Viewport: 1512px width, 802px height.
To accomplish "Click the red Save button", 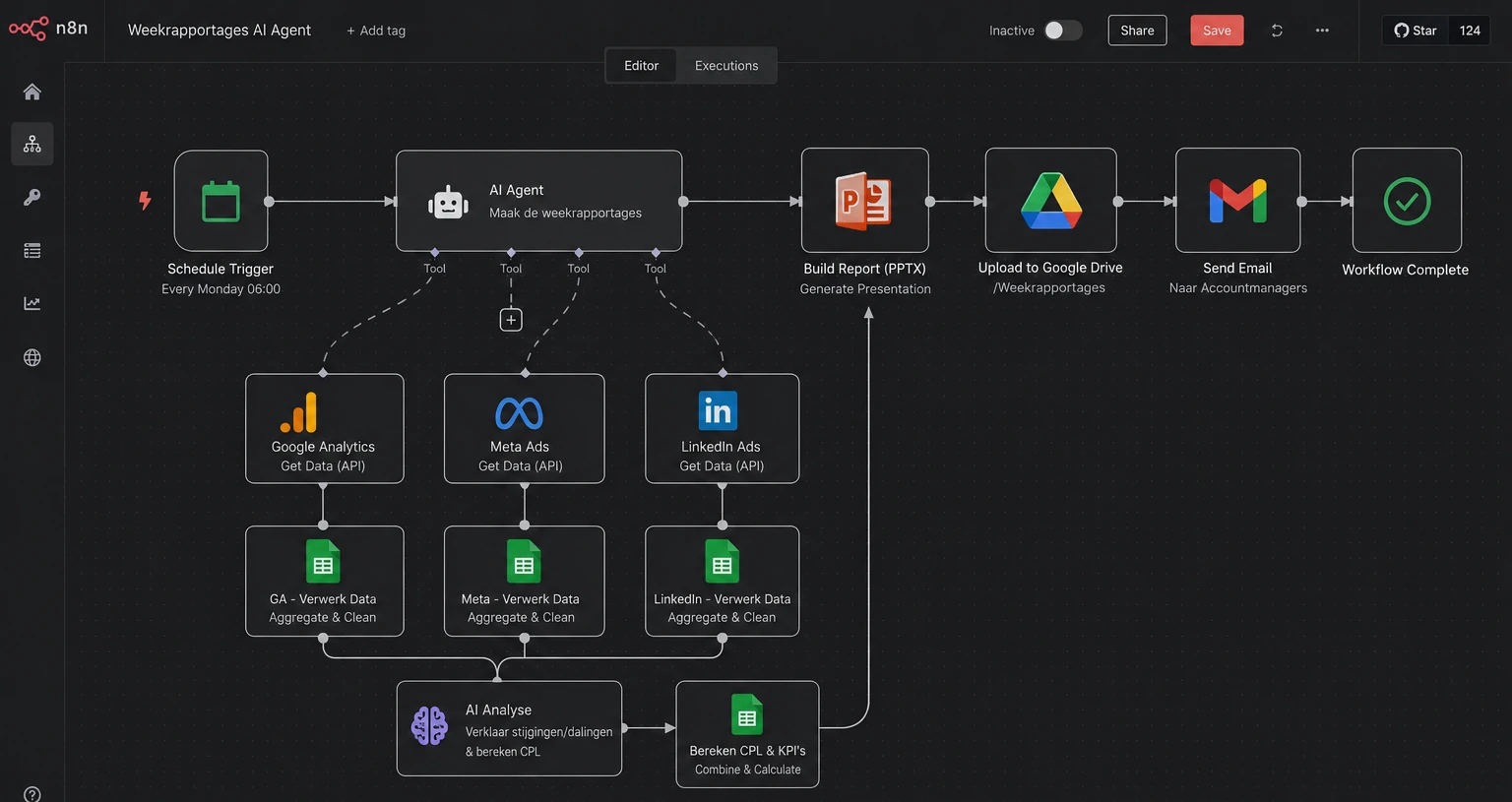I will coord(1217,31).
